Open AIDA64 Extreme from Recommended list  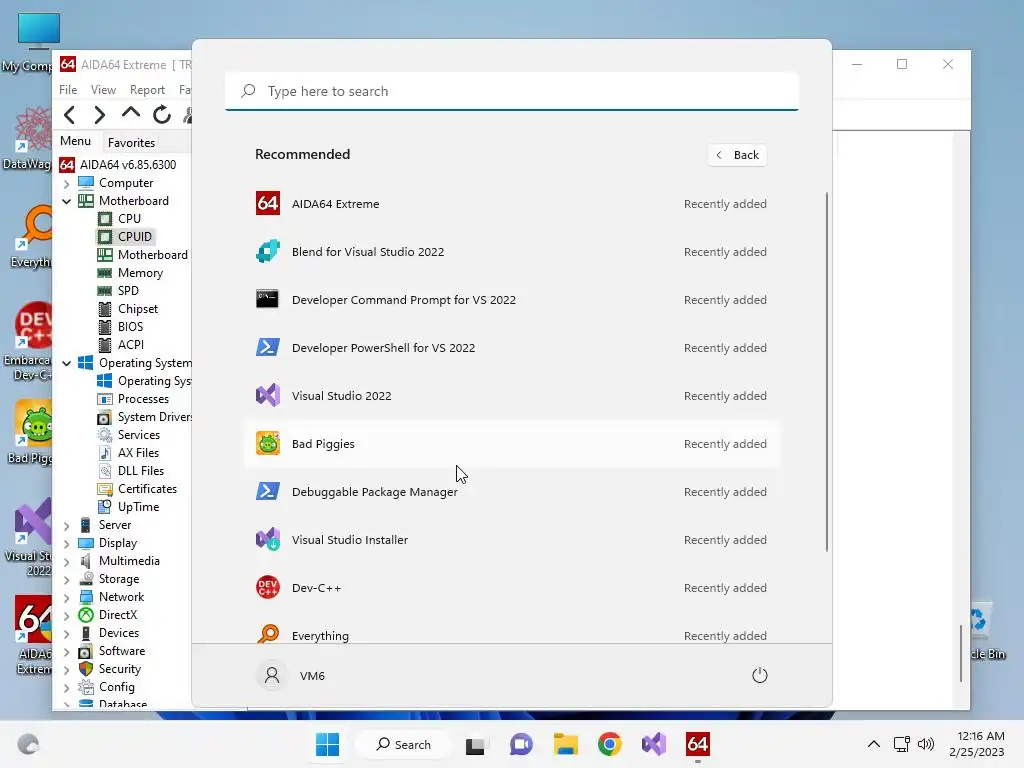[x=512, y=204]
